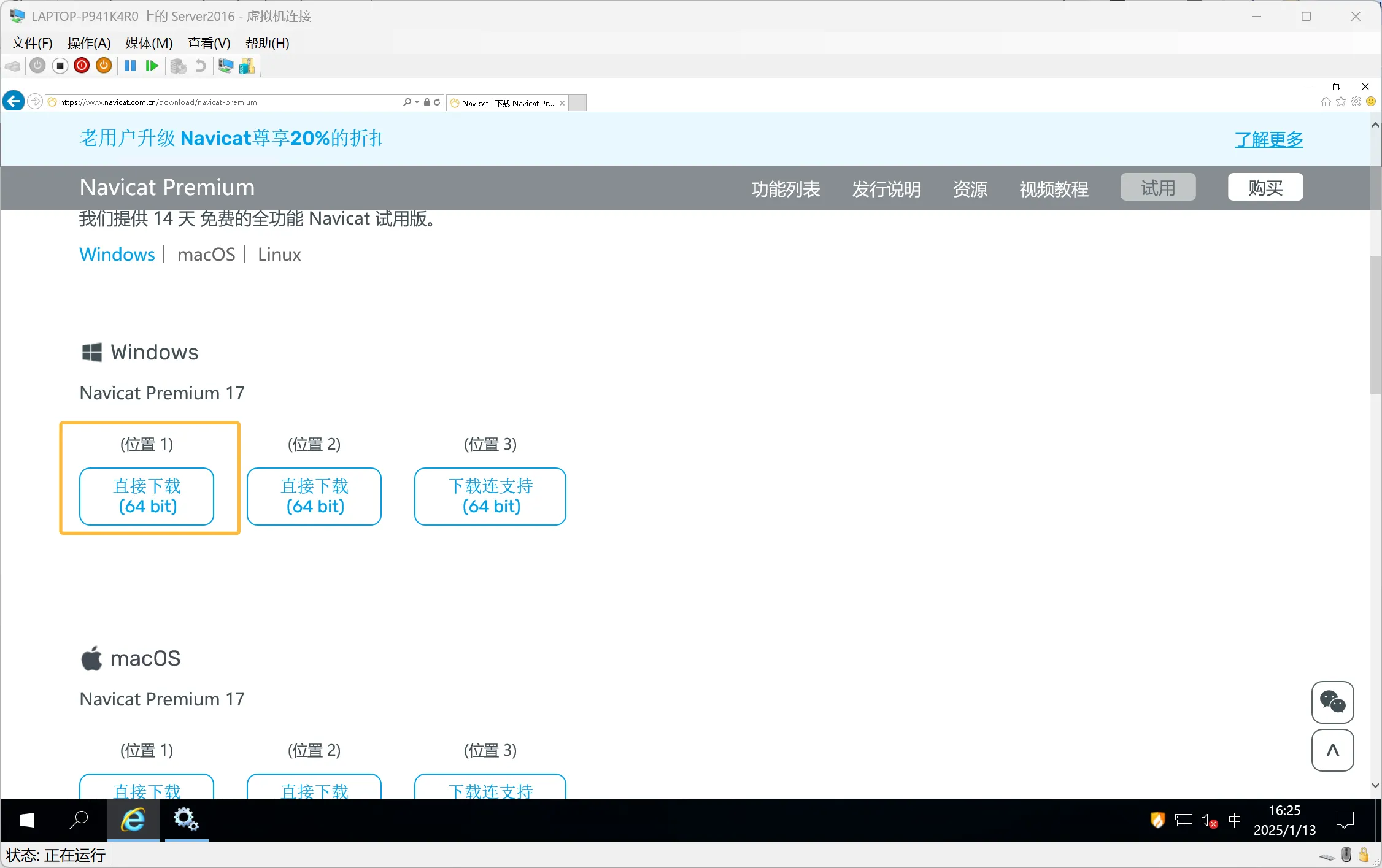Image resolution: width=1382 pixels, height=868 pixels.
Task: Click macOS 位置 1 直接下载 button
Action: point(147,787)
